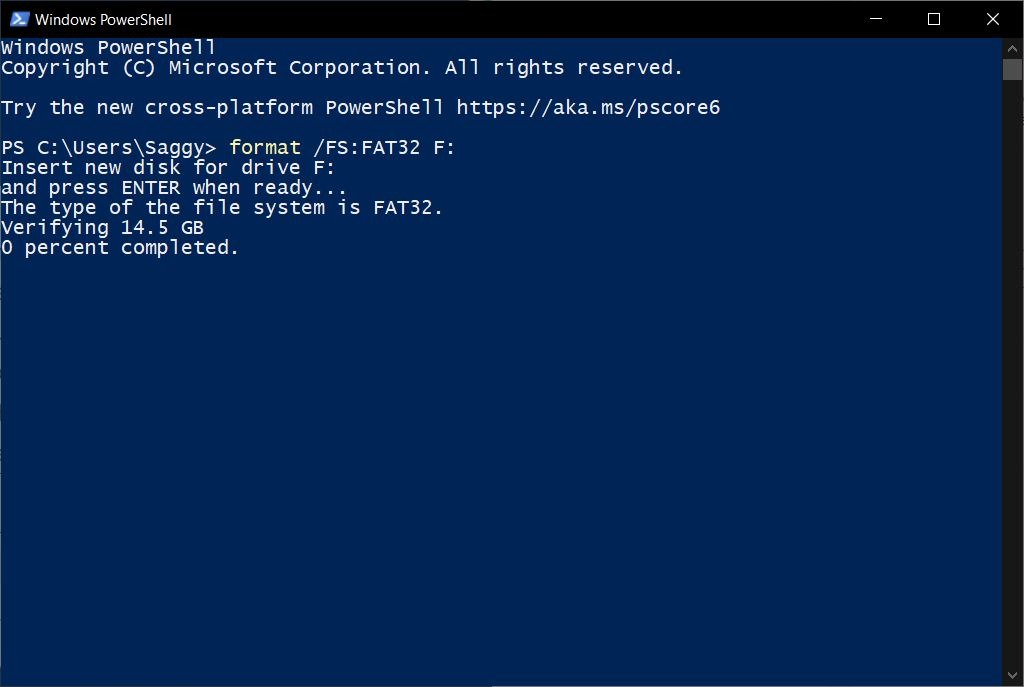Click the Windows PowerShell title text
This screenshot has height=687, width=1024.
[104, 19]
